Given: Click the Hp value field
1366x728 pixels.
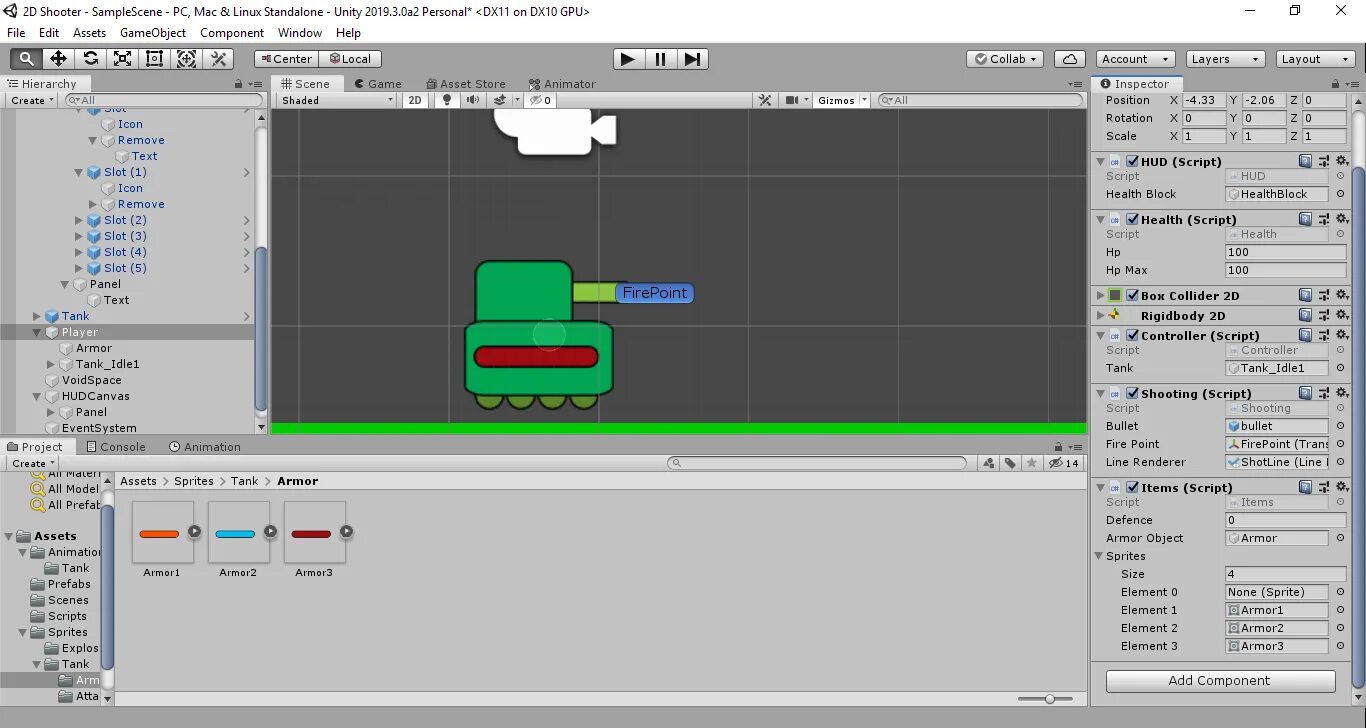Looking at the screenshot, I should click(x=1286, y=252).
